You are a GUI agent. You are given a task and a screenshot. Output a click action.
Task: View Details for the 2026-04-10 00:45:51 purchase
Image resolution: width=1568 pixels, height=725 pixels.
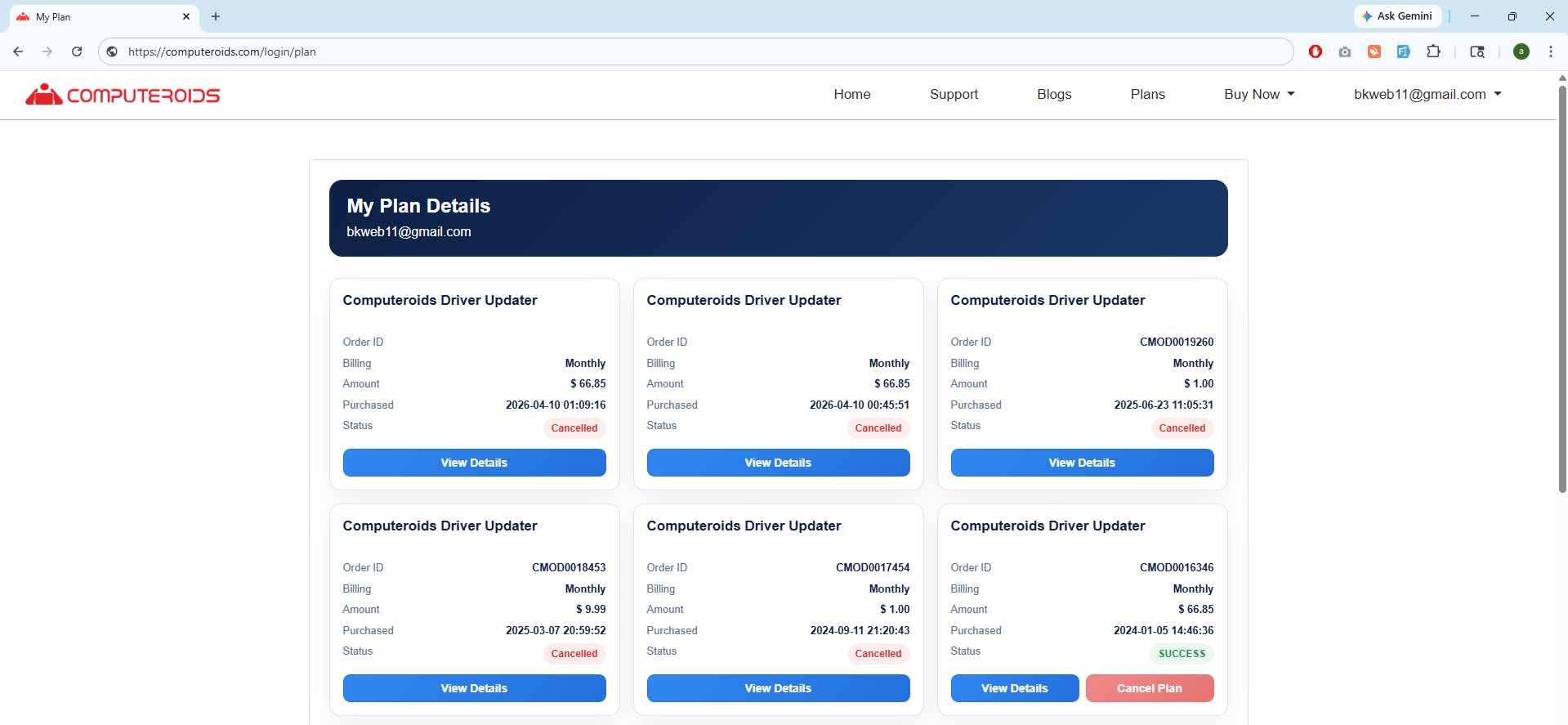(778, 463)
